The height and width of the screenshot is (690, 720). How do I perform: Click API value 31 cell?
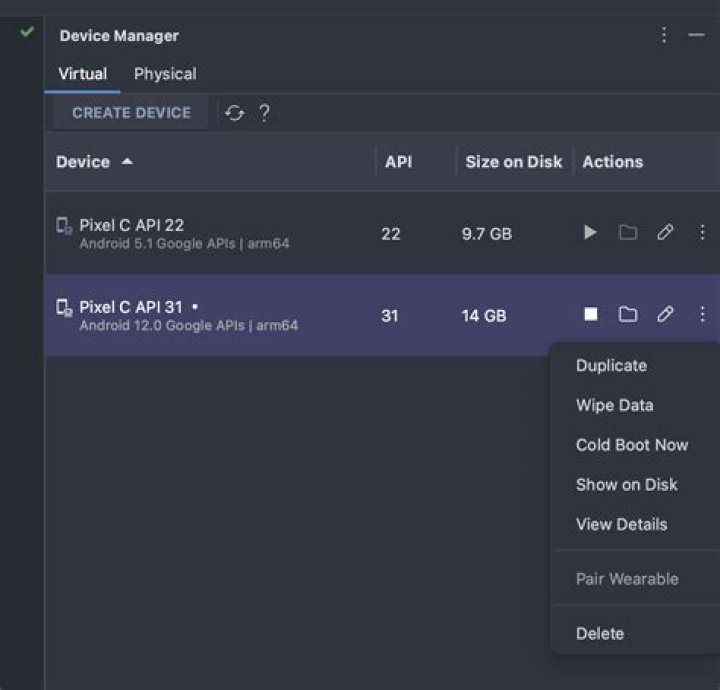click(x=390, y=316)
